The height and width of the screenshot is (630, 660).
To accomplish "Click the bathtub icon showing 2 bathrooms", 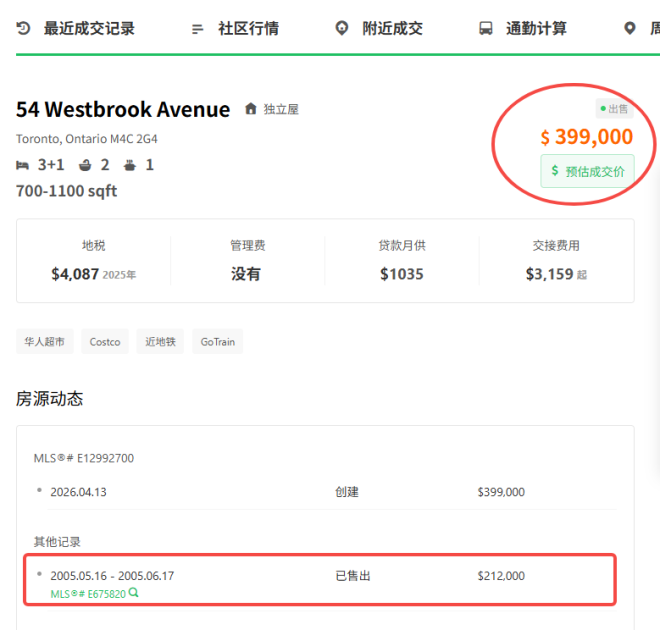I will pos(85,165).
